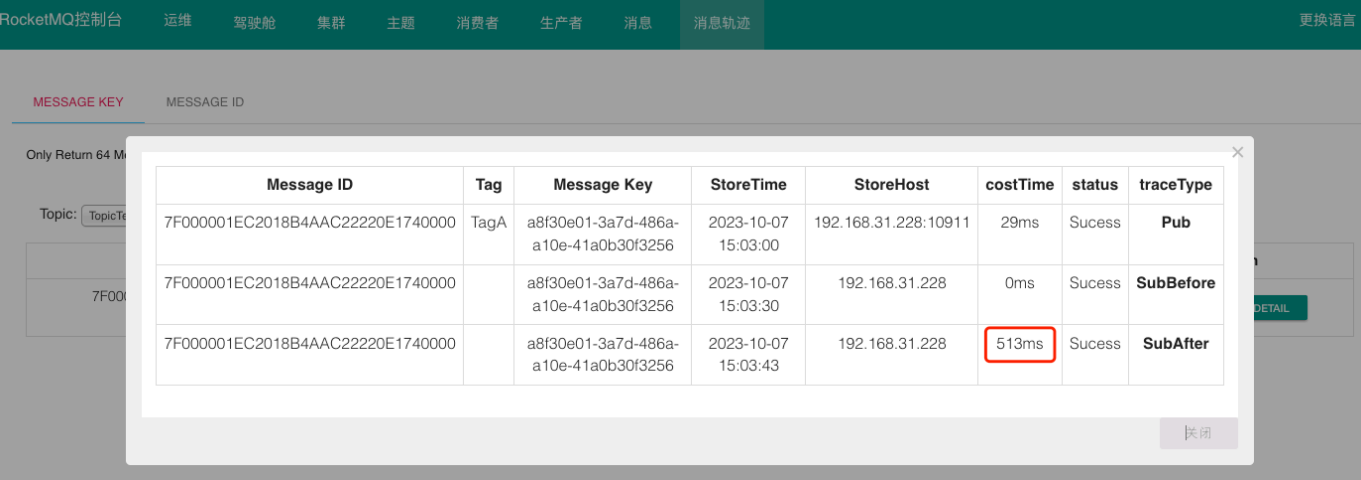Click the TagA tag cell
This screenshot has width=1361, height=480.
[x=489, y=223]
